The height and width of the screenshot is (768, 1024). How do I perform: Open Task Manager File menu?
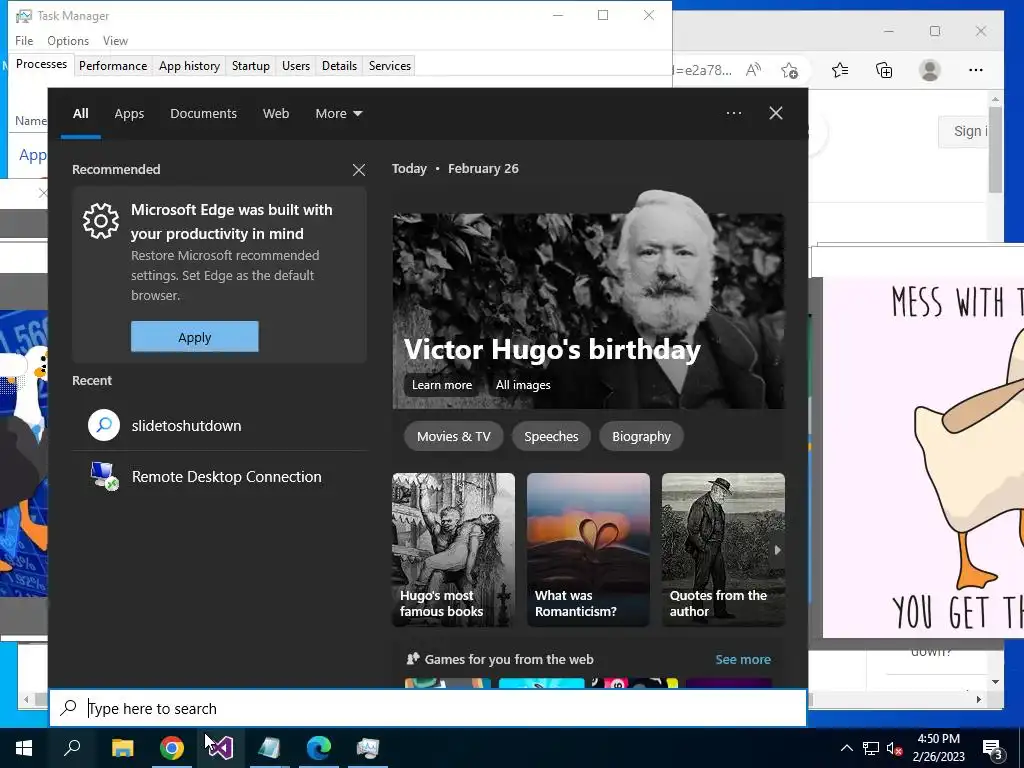[24, 40]
